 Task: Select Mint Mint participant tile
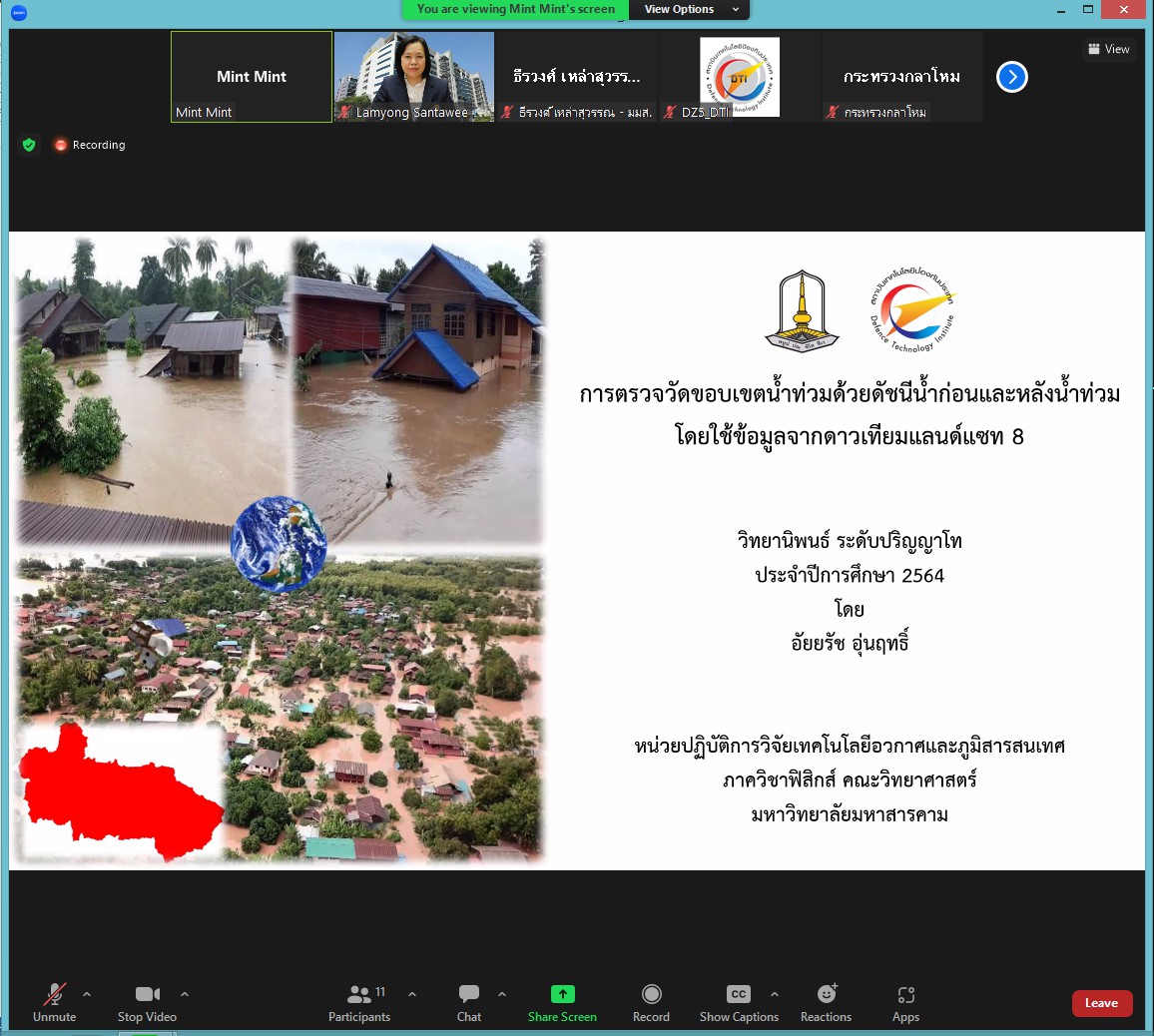pyautogui.click(x=252, y=77)
